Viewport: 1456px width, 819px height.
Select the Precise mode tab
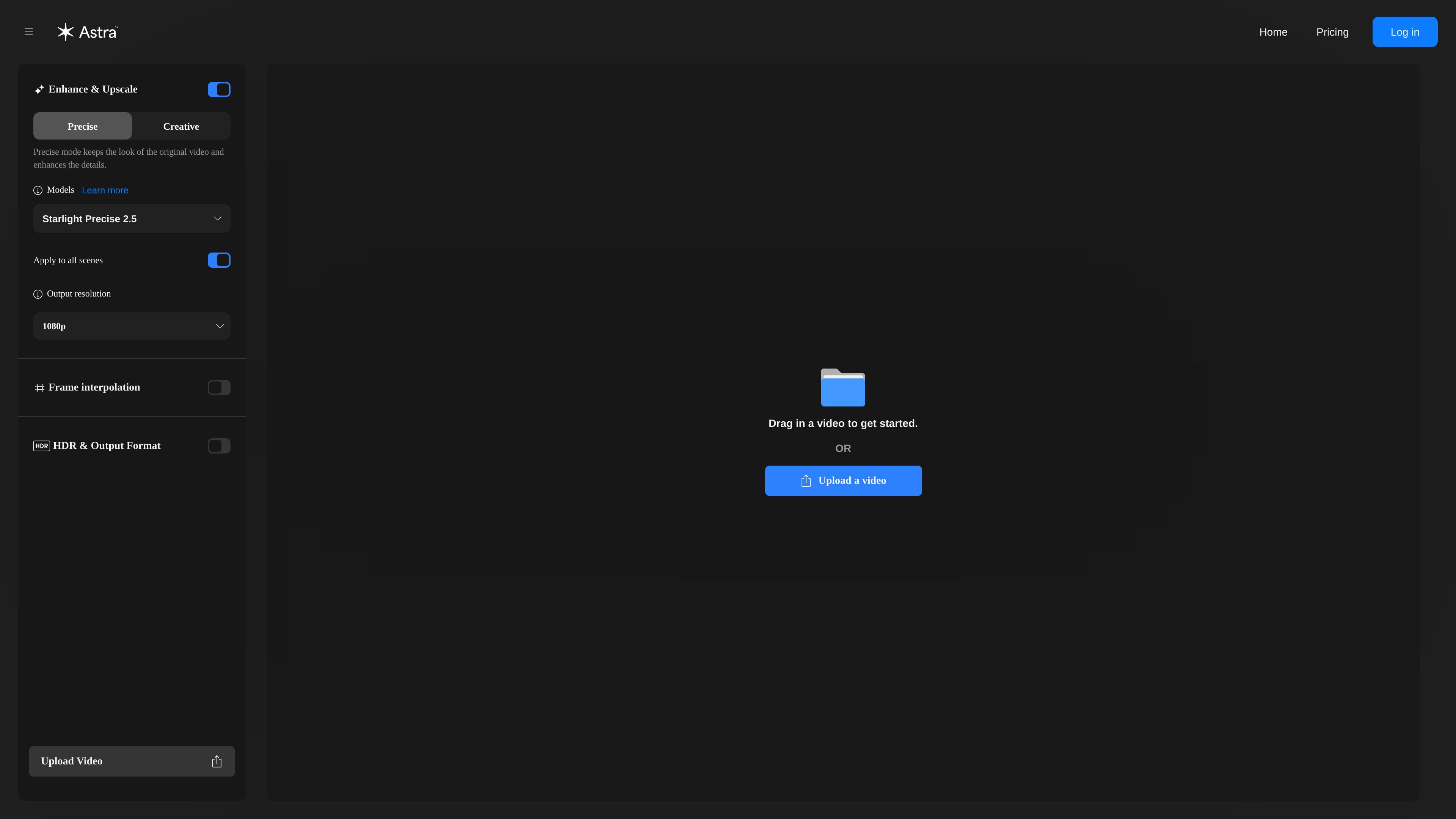coord(83,126)
